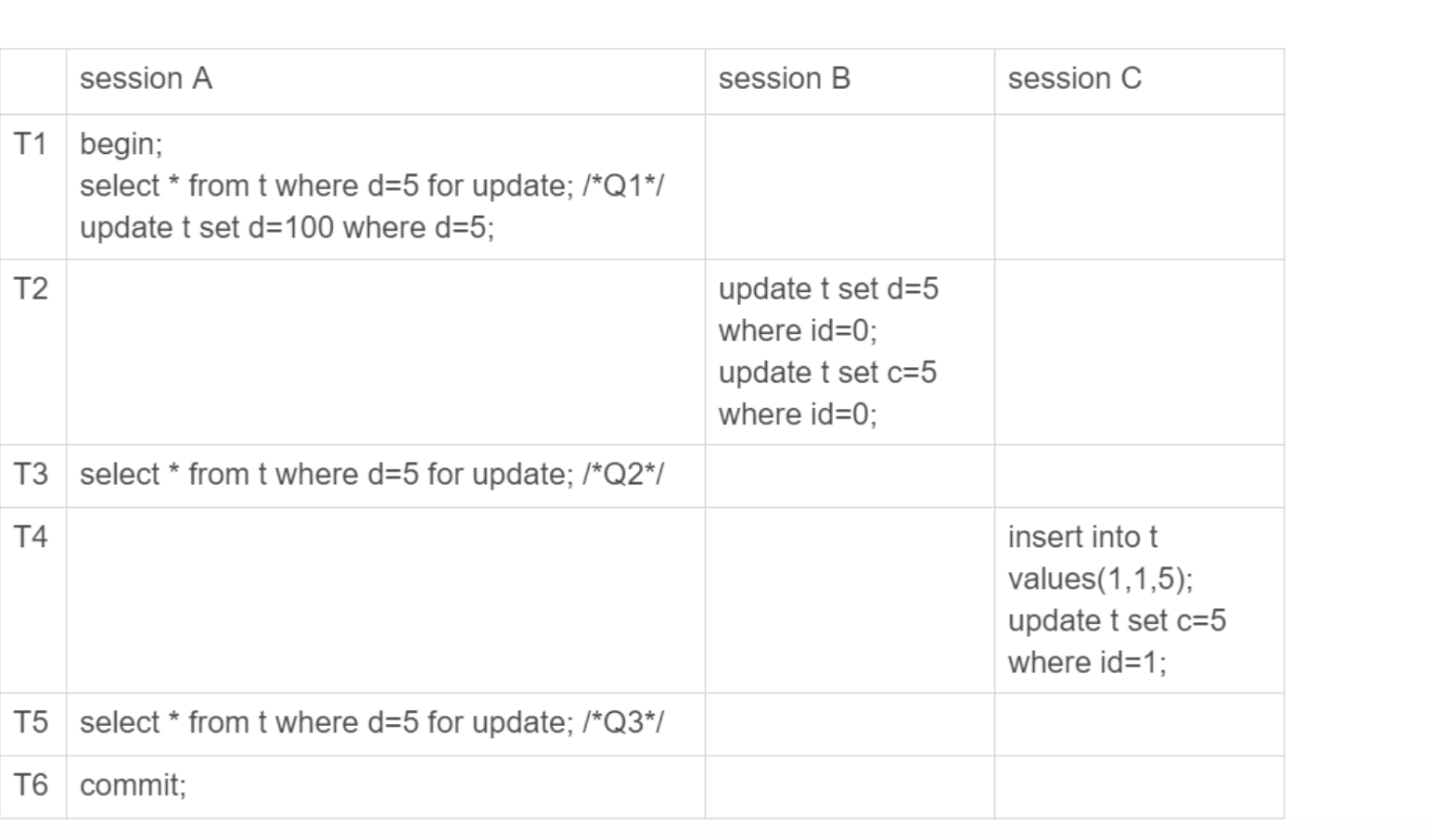Click session B's update t set d=5 text
The width and height of the screenshot is (1432, 840).
tap(828, 288)
